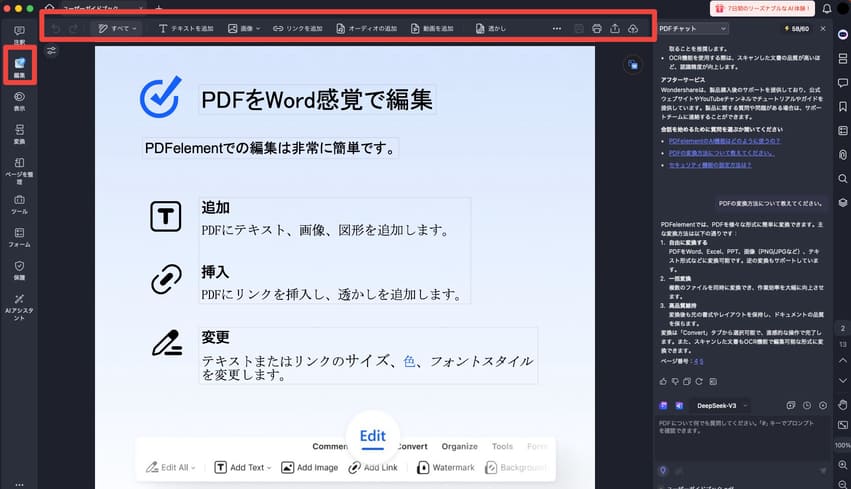
Task: Click the Save icon in toolbar
Action: point(579,28)
